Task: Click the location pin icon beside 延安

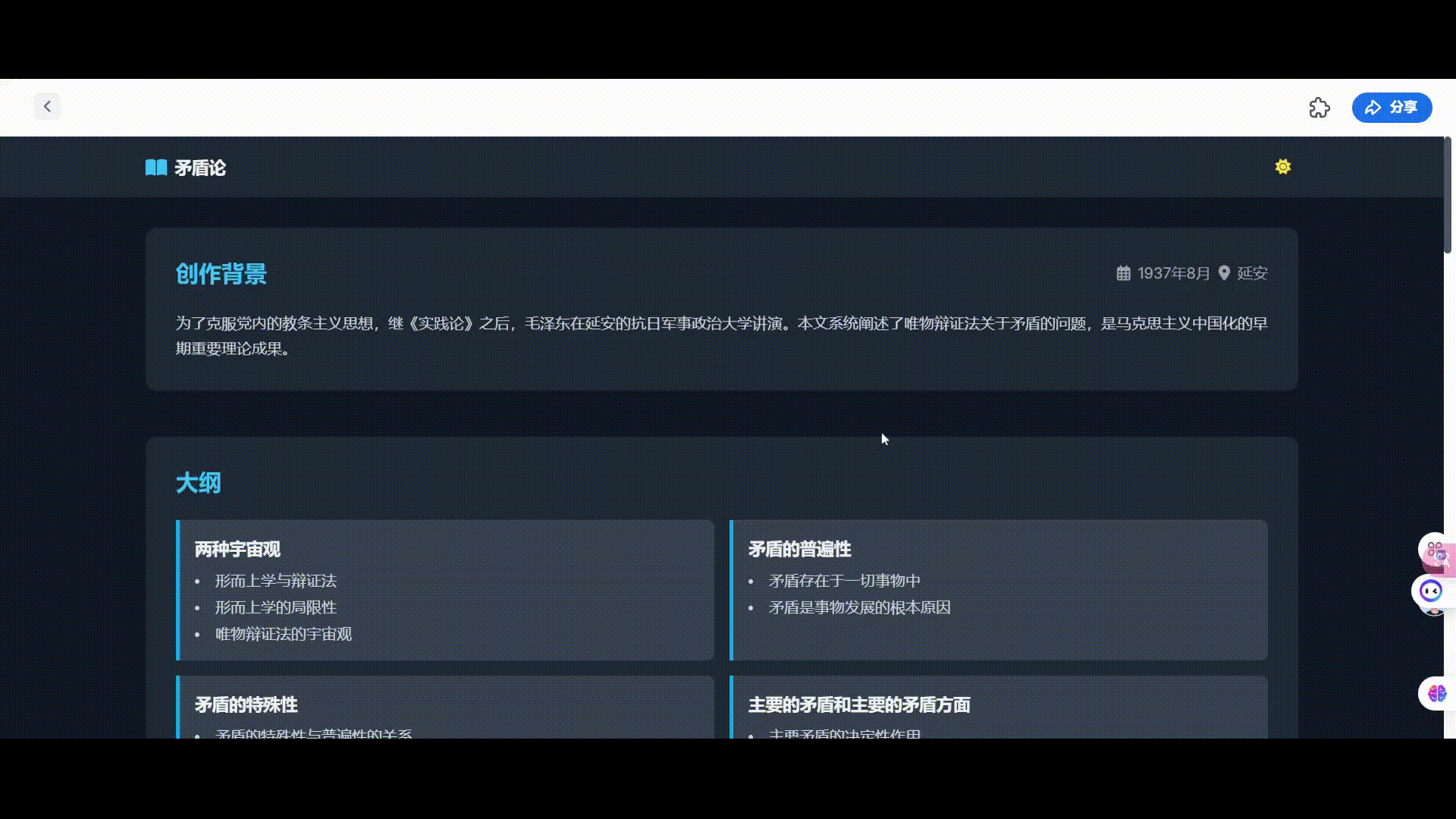Action: [1224, 273]
